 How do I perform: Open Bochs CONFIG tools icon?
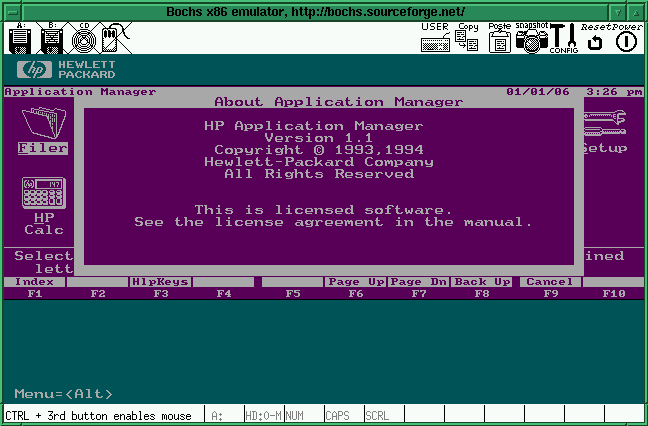[564, 38]
